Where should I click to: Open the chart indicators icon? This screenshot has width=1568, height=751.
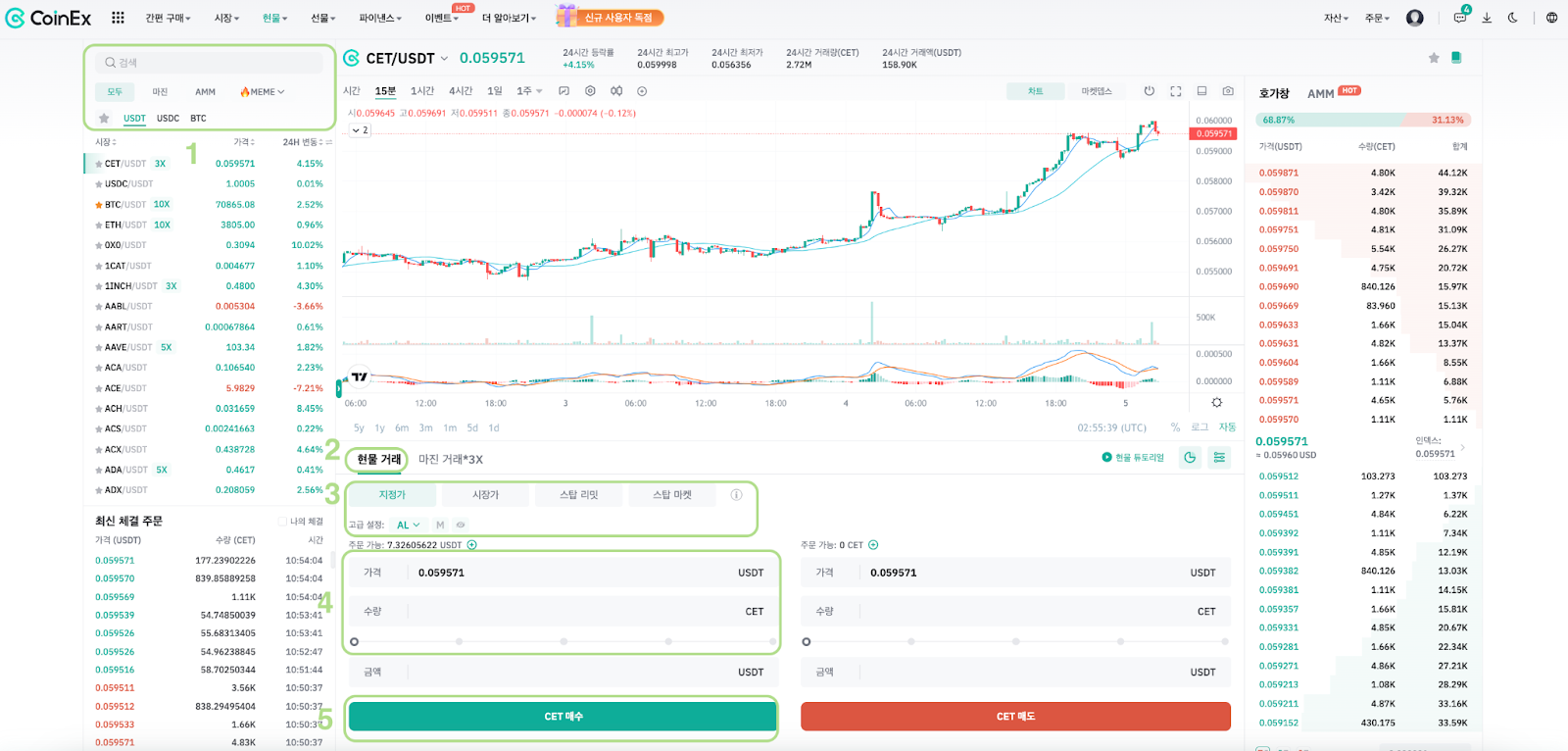pyautogui.click(x=616, y=91)
